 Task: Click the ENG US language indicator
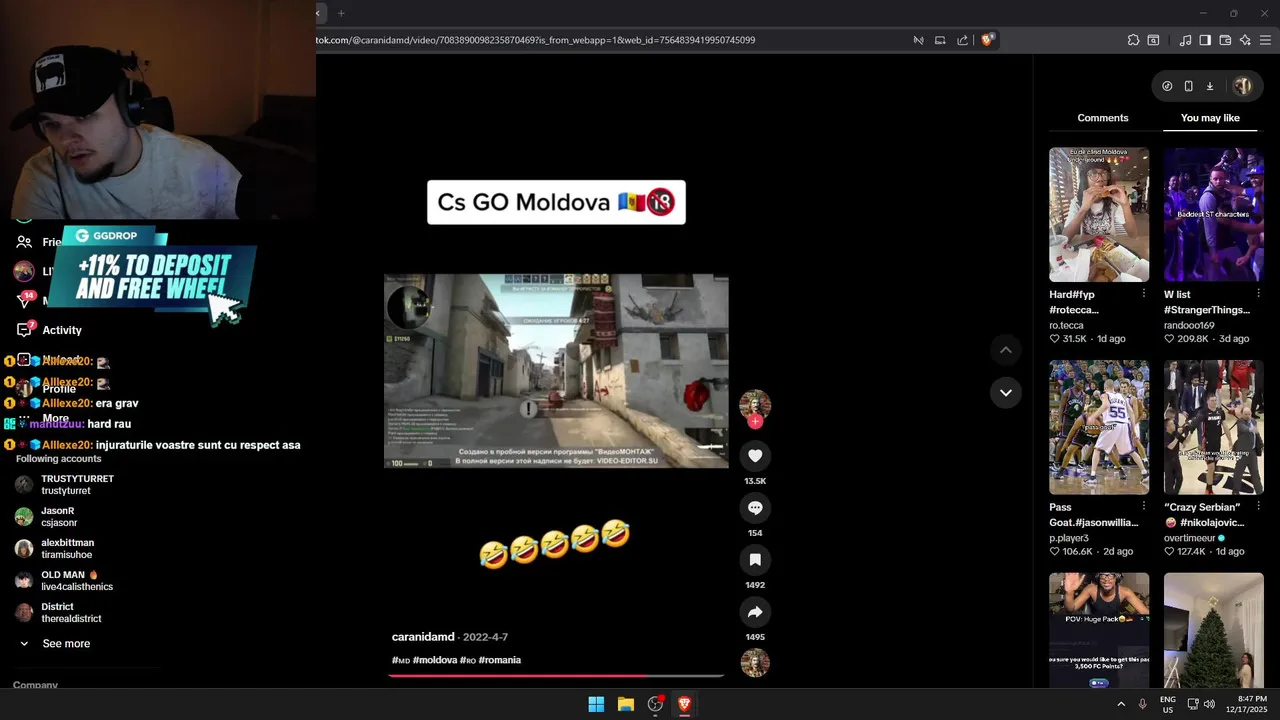(1167, 704)
